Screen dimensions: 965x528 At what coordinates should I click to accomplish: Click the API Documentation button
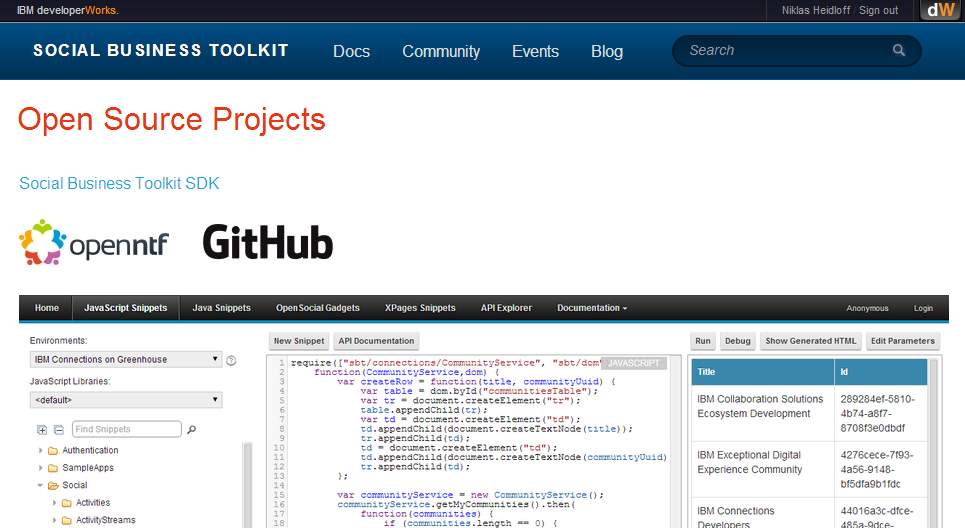[376, 341]
